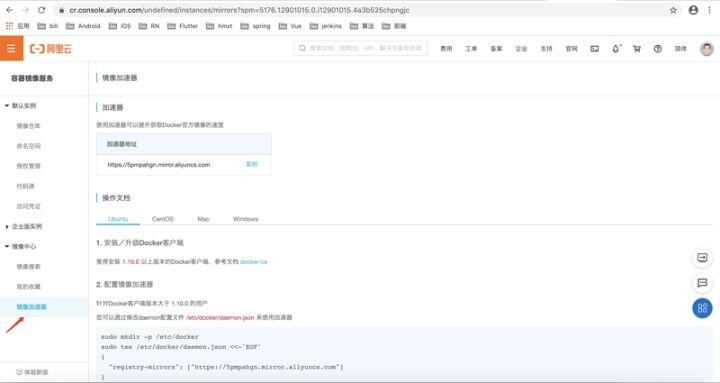The image size is (720, 383).
Task: Open the 算法 bookmark folder
Action: pyautogui.click(x=362, y=26)
